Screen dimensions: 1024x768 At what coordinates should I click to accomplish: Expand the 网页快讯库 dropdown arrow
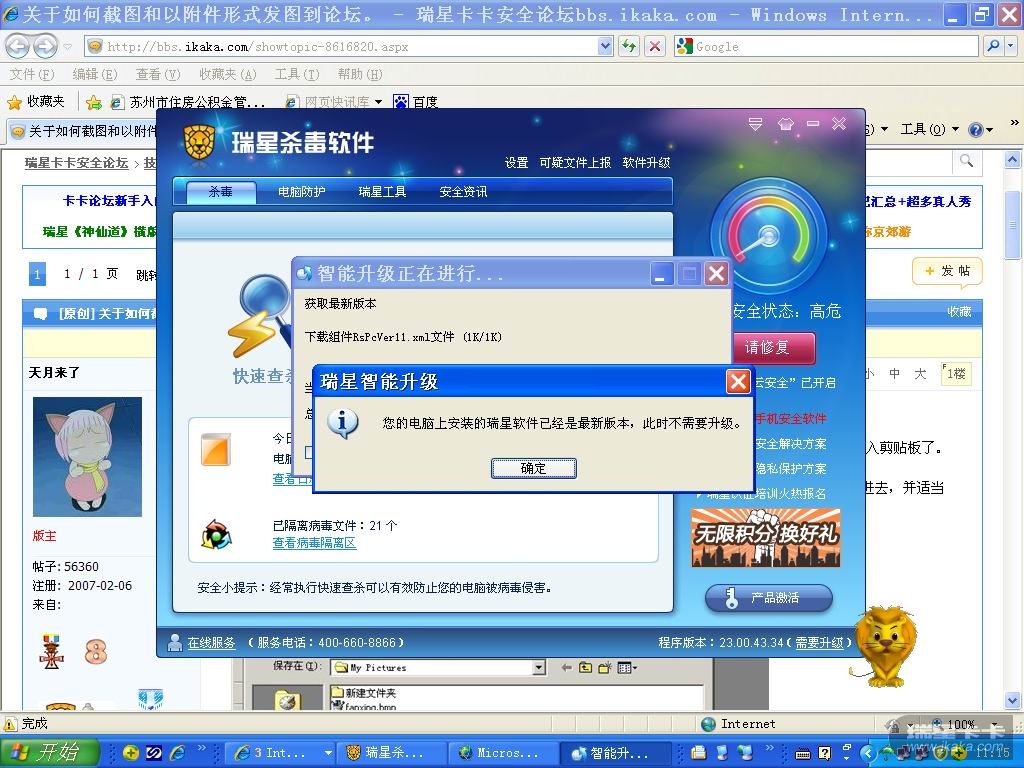pyautogui.click(x=378, y=102)
